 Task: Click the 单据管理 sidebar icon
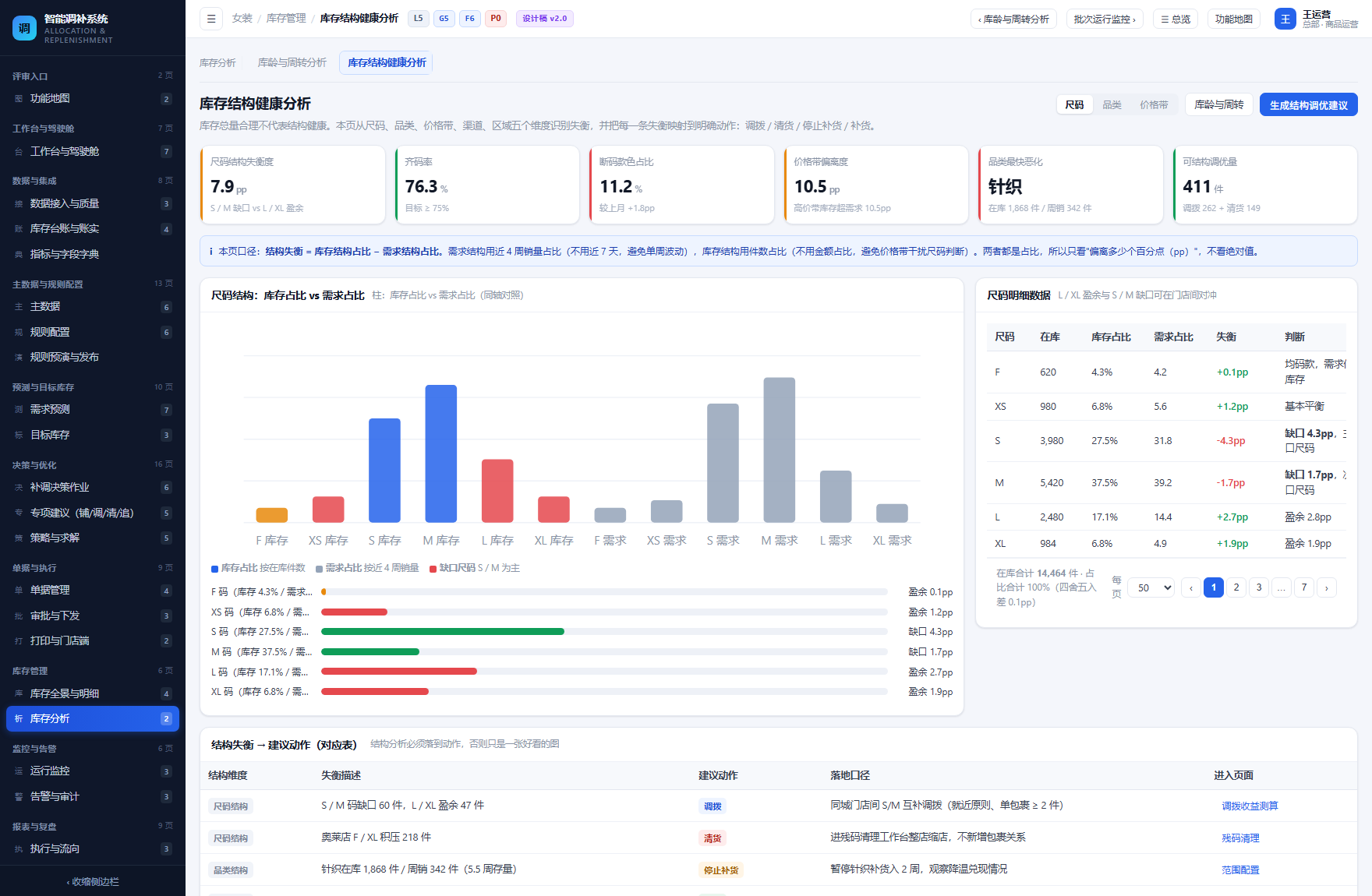[19, 591]
